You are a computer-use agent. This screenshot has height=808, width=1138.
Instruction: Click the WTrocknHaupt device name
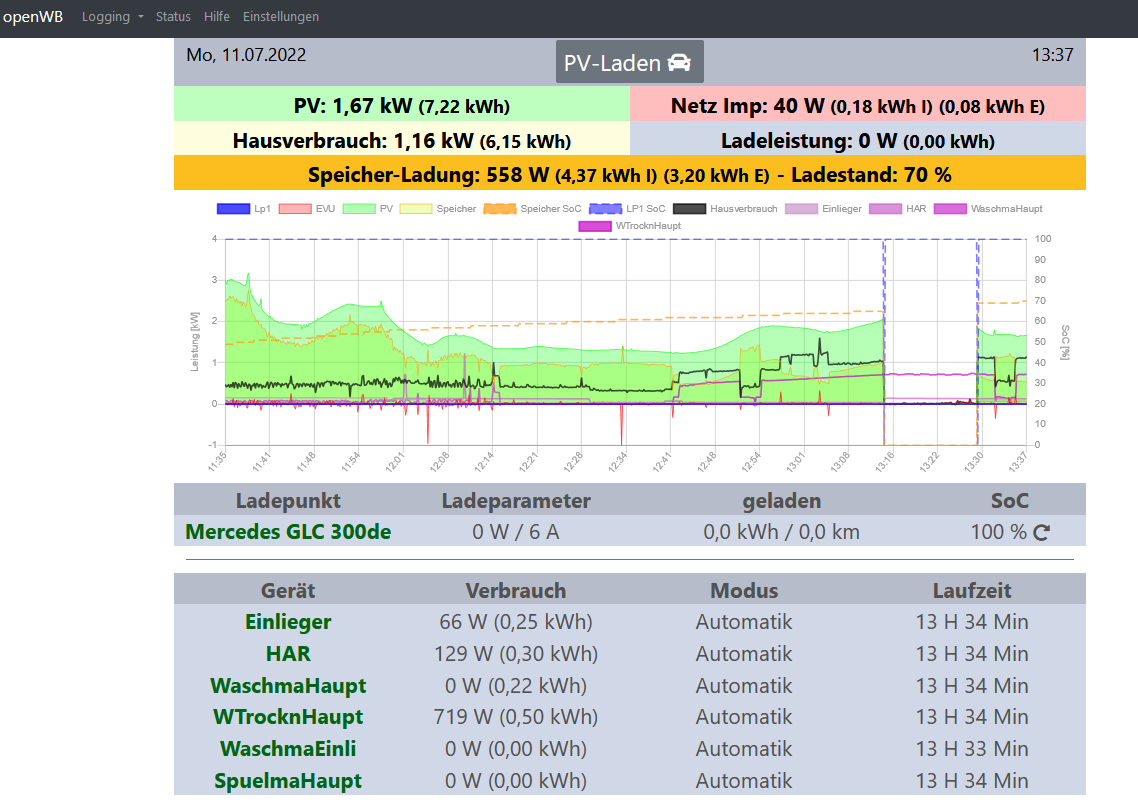point(288,717)
